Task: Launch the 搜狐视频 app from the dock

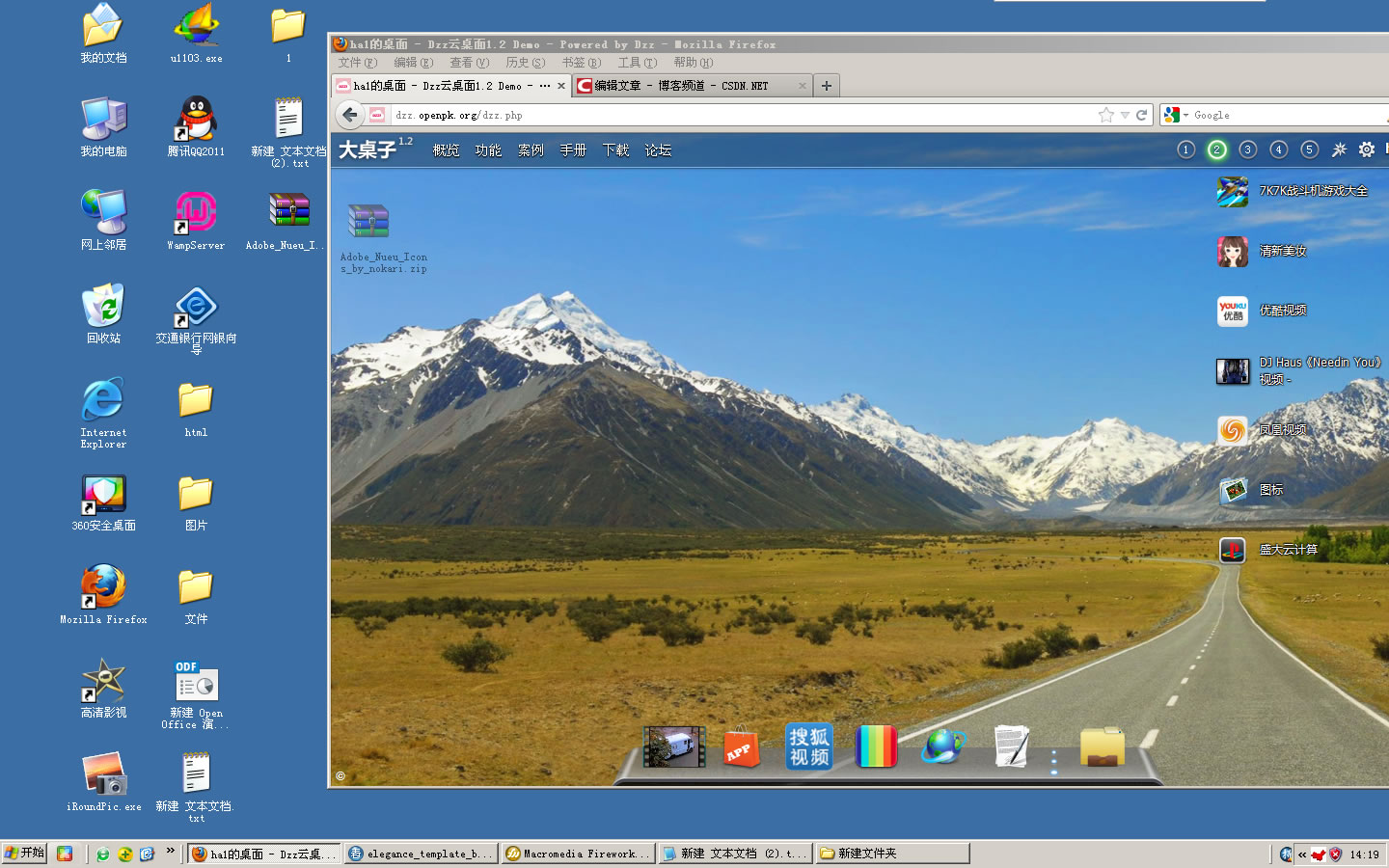Action: [808, 746]
